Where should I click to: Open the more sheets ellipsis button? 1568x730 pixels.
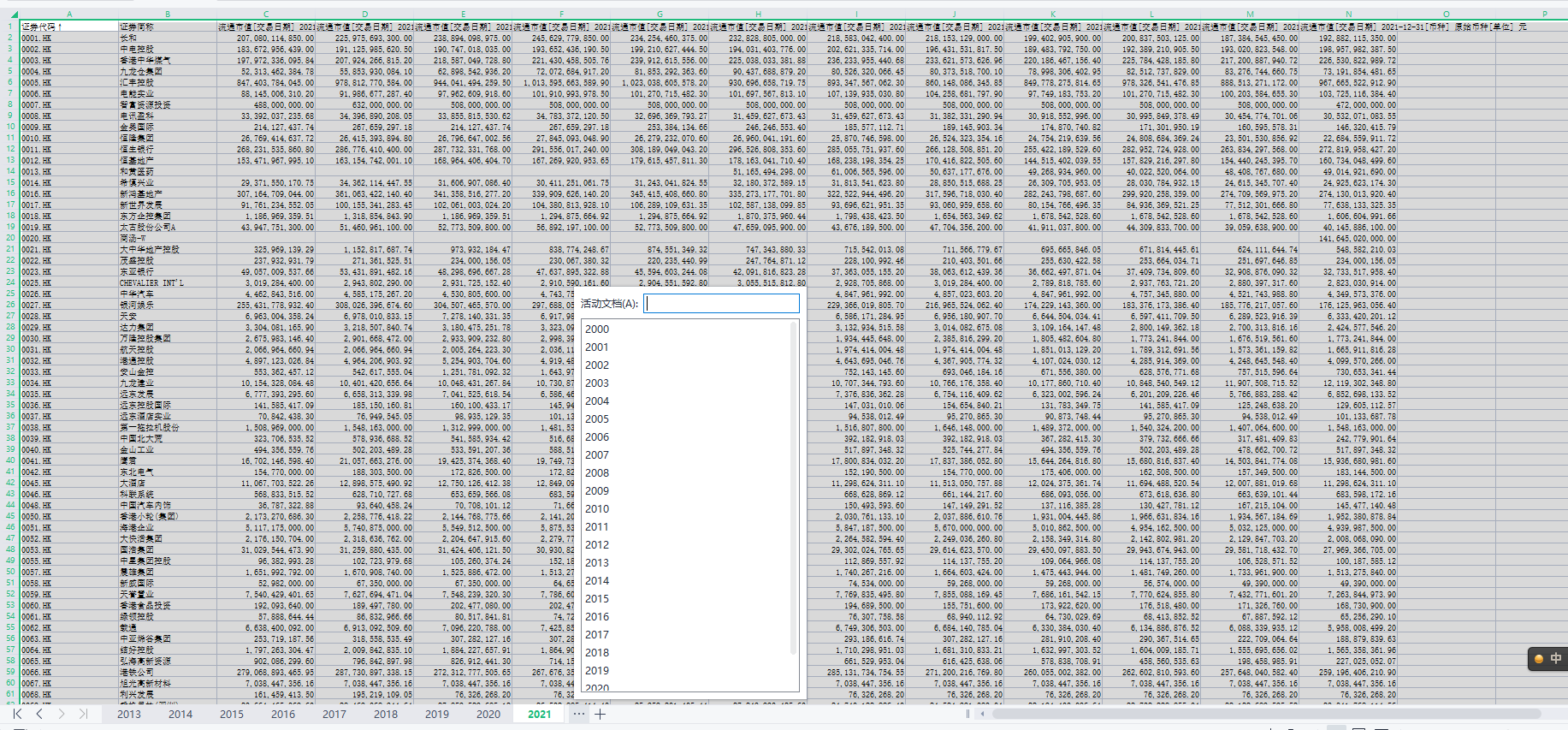click(x=579, y=714)
